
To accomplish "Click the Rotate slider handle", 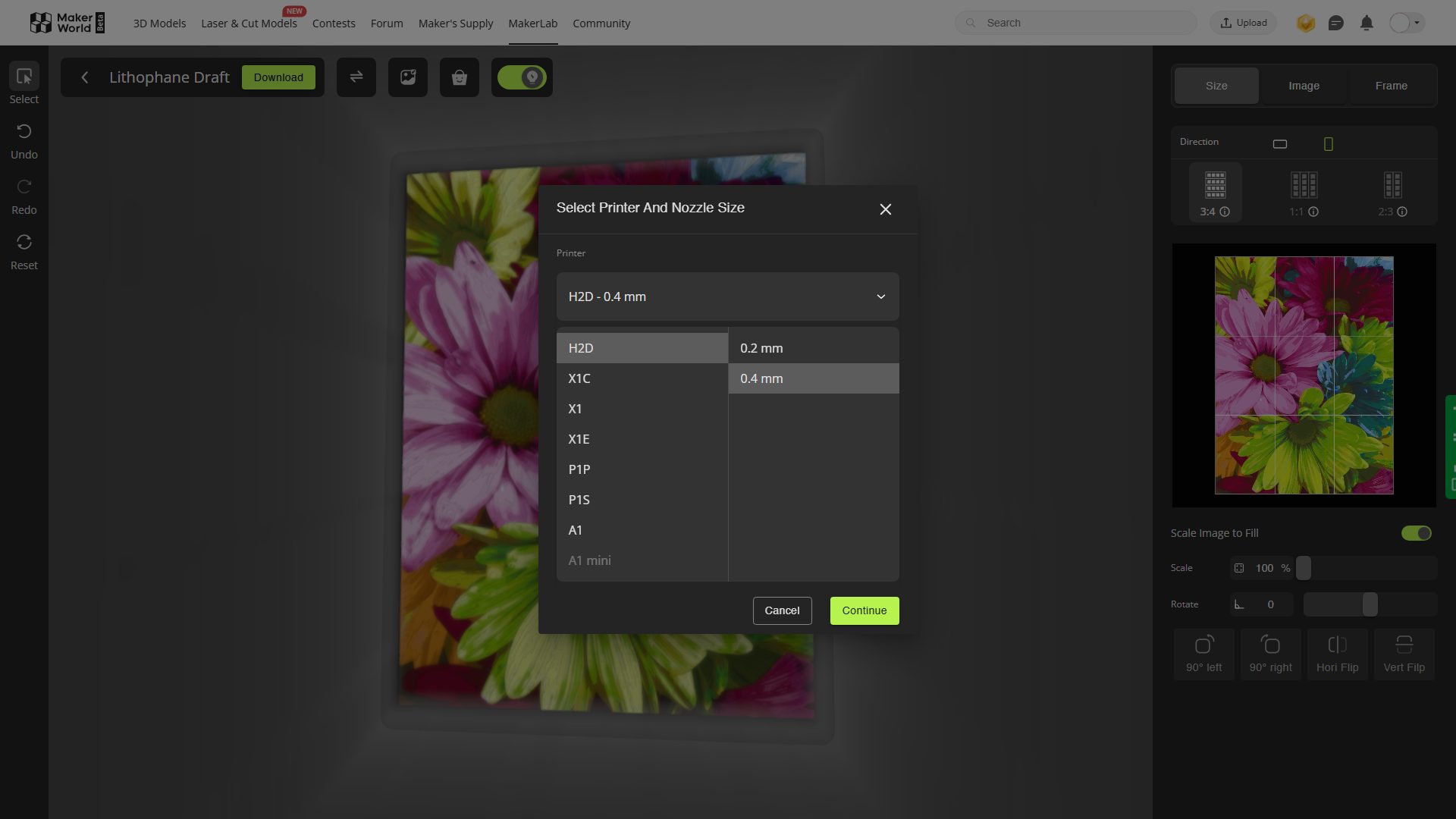I will [1370, 604].
